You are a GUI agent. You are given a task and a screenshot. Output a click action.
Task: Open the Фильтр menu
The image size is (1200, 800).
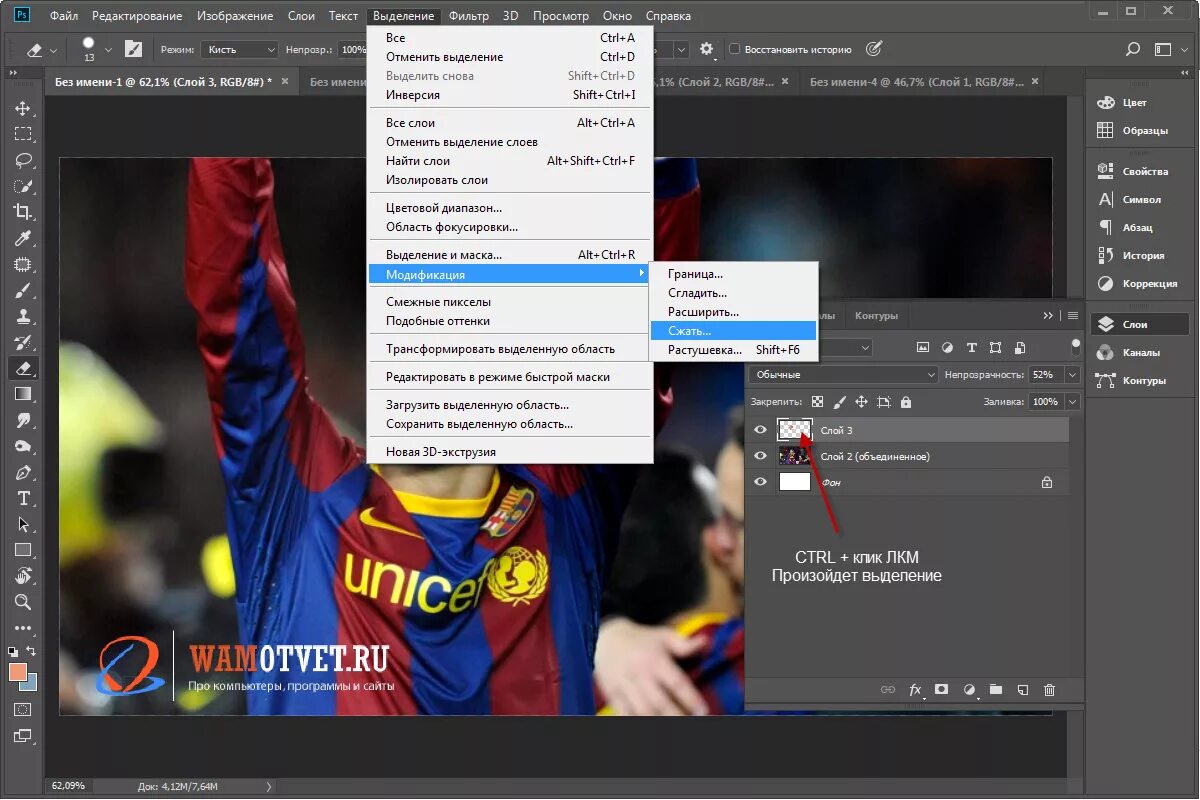coord(469,16)
